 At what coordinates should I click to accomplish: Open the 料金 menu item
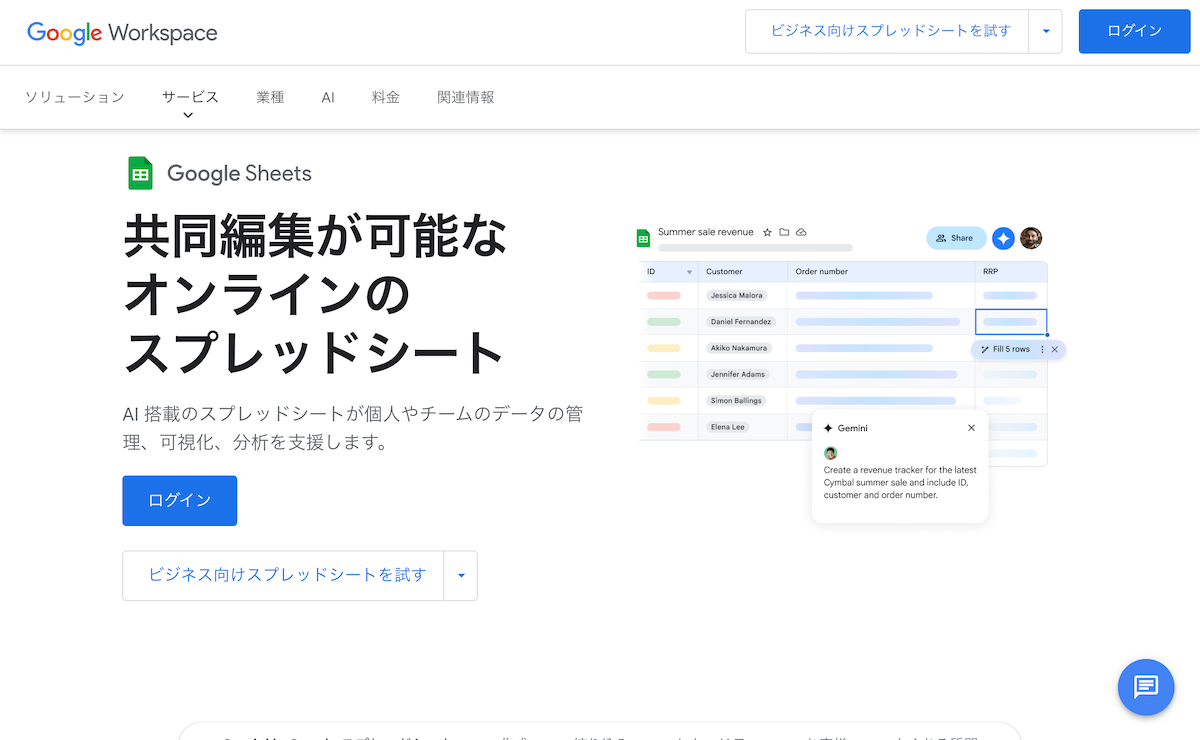click(x=386, y=97)
